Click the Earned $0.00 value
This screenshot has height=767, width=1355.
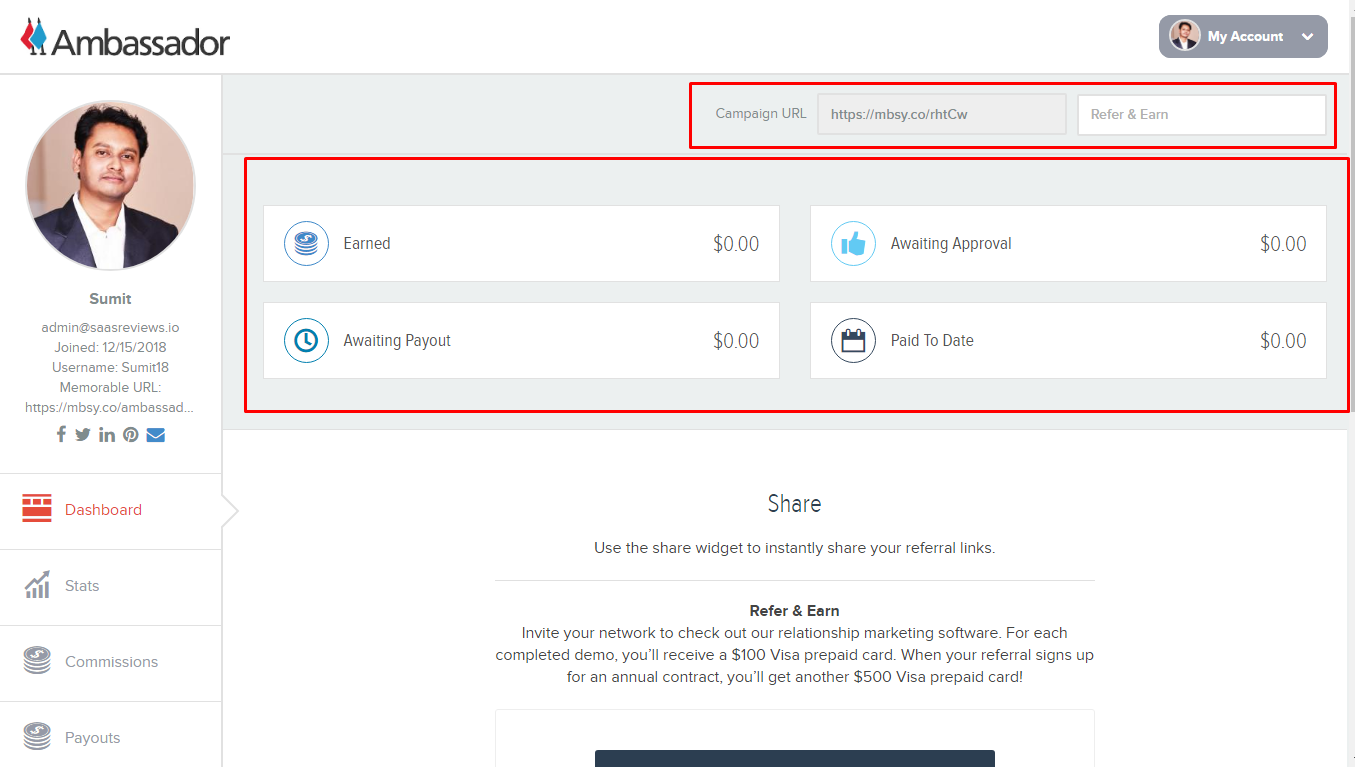[736, 244]
